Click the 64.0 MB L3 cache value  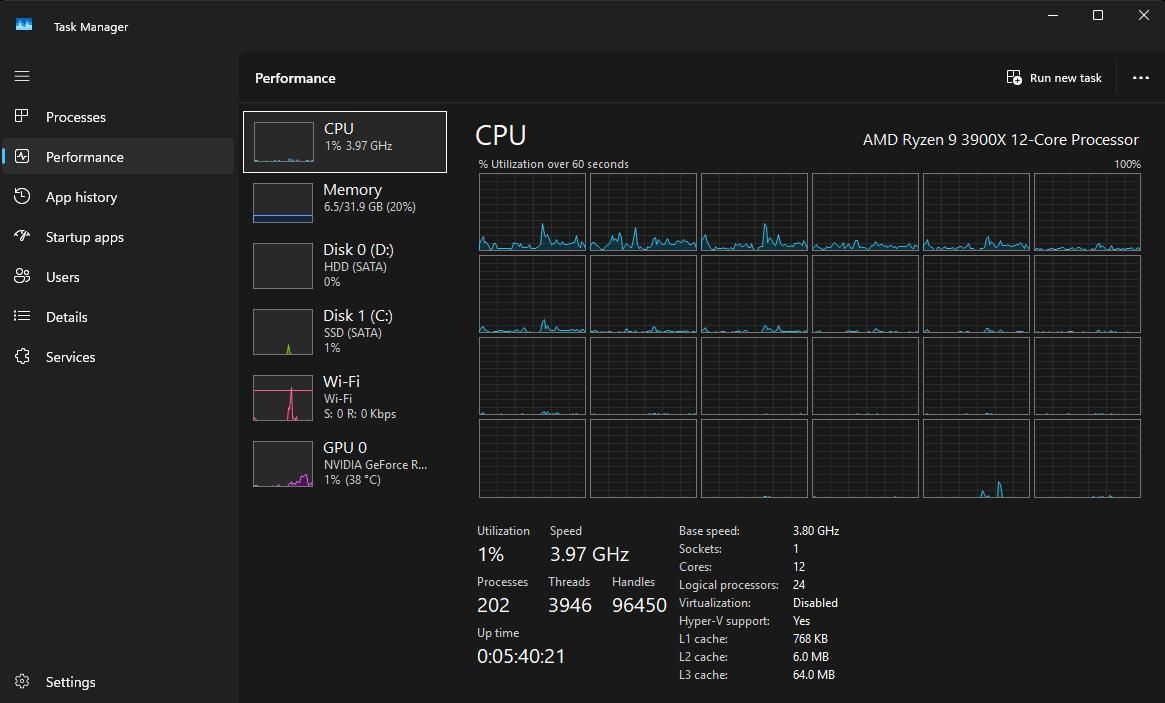(x=814, y=675)
